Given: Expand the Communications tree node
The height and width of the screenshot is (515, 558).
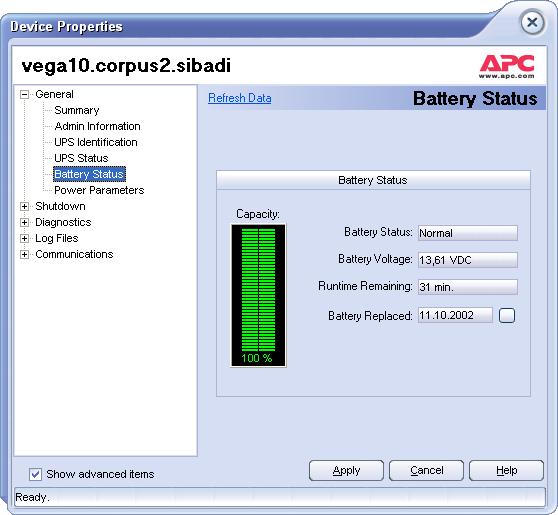Looking at the screenshot, I should [x=24, y=254].
